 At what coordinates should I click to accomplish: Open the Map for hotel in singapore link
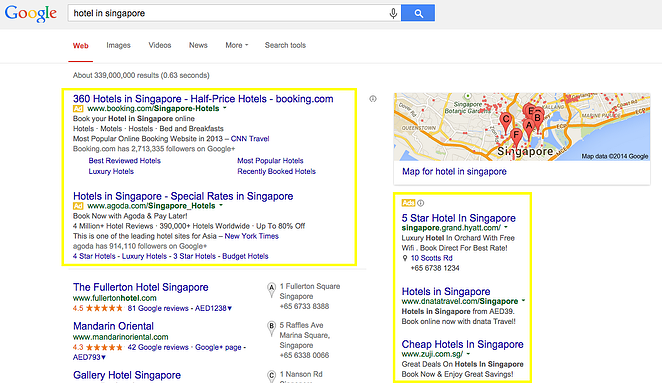pyautogui.click(x=454, y=171)
